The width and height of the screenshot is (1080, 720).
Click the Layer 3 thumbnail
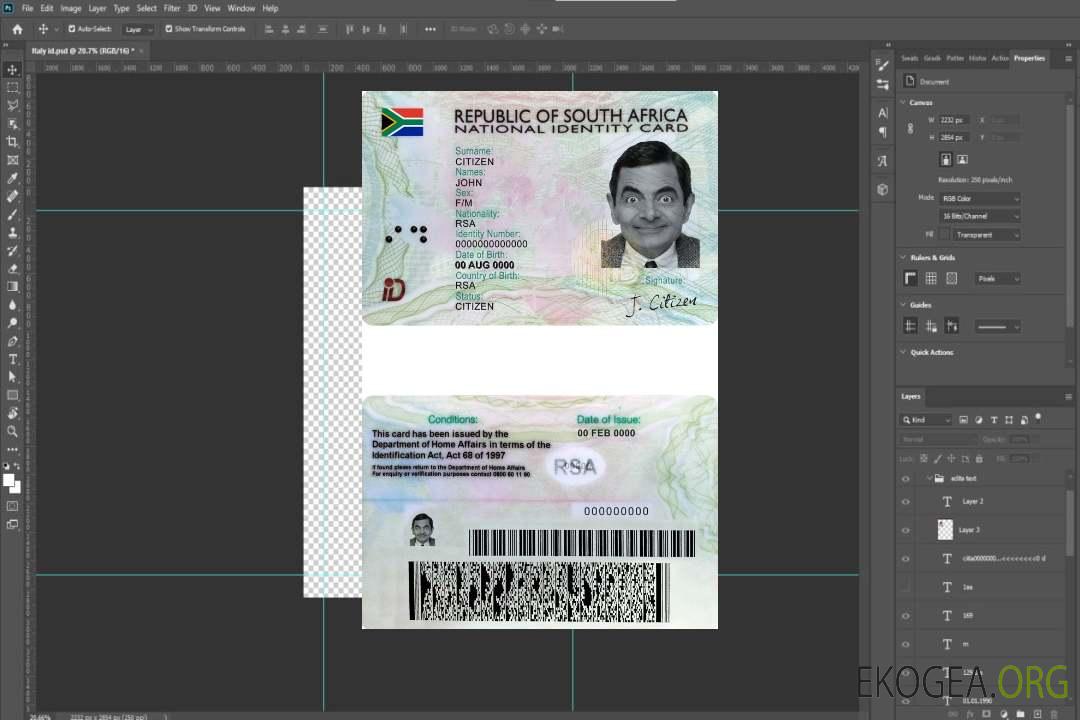click(x=945, y=530)
